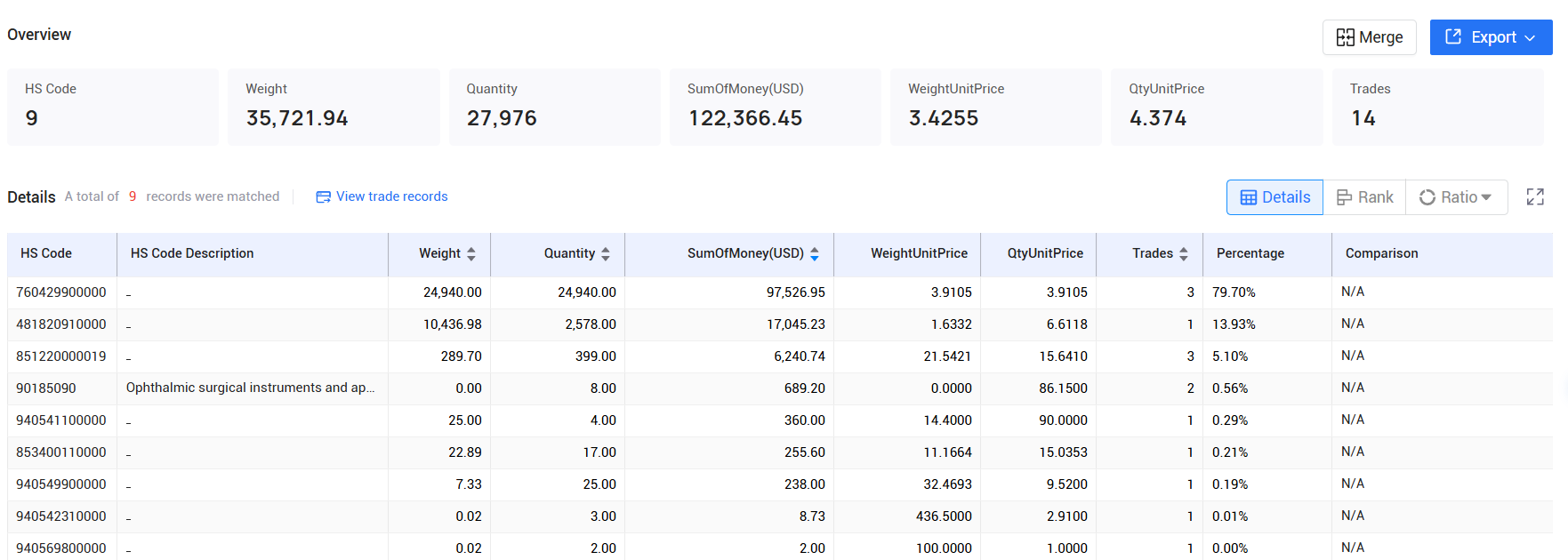Screen dimensions: 1568x560
Task: Sort table by Trades column arrows
Action: [x=1184, y=253]
